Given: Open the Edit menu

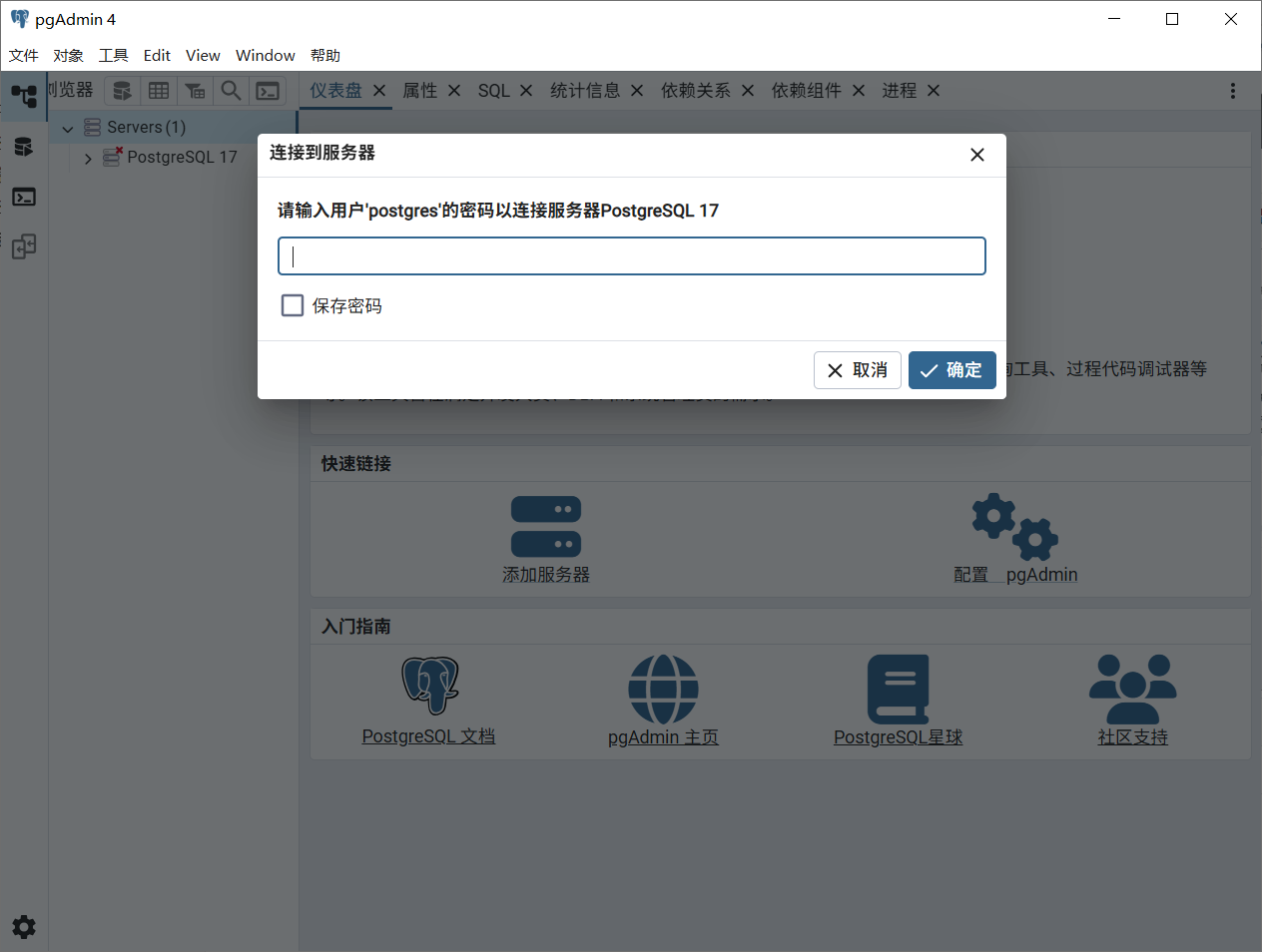Looking at the screenshot, I should point(157,56).
